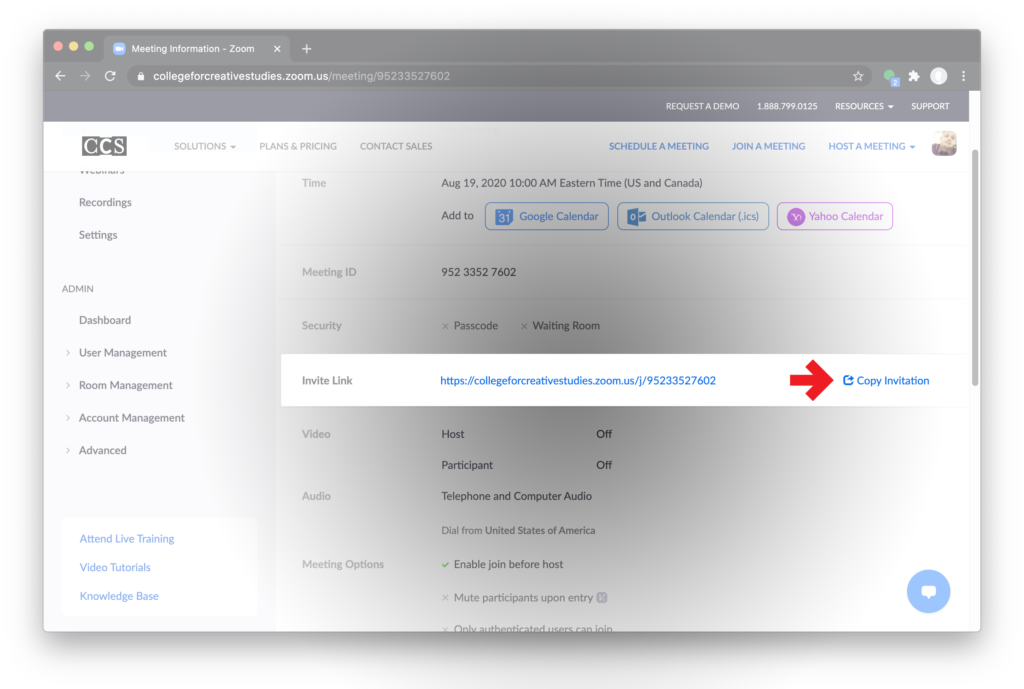Open the support chat bubble
The width and height of the screenshot is (1024, 689).
click(x=928, y=591)
